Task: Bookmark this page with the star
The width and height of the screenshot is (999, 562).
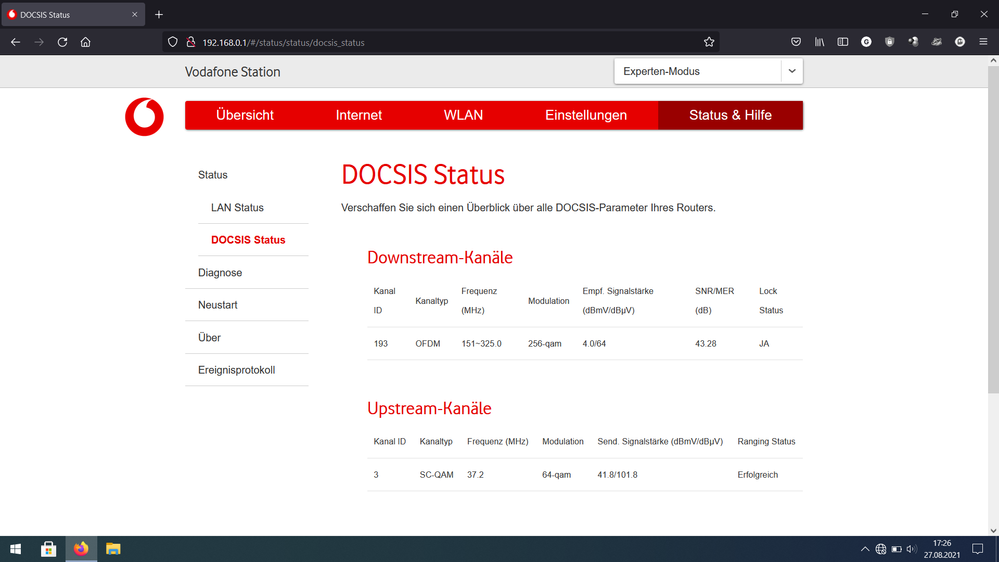Action: coord(709,42)
